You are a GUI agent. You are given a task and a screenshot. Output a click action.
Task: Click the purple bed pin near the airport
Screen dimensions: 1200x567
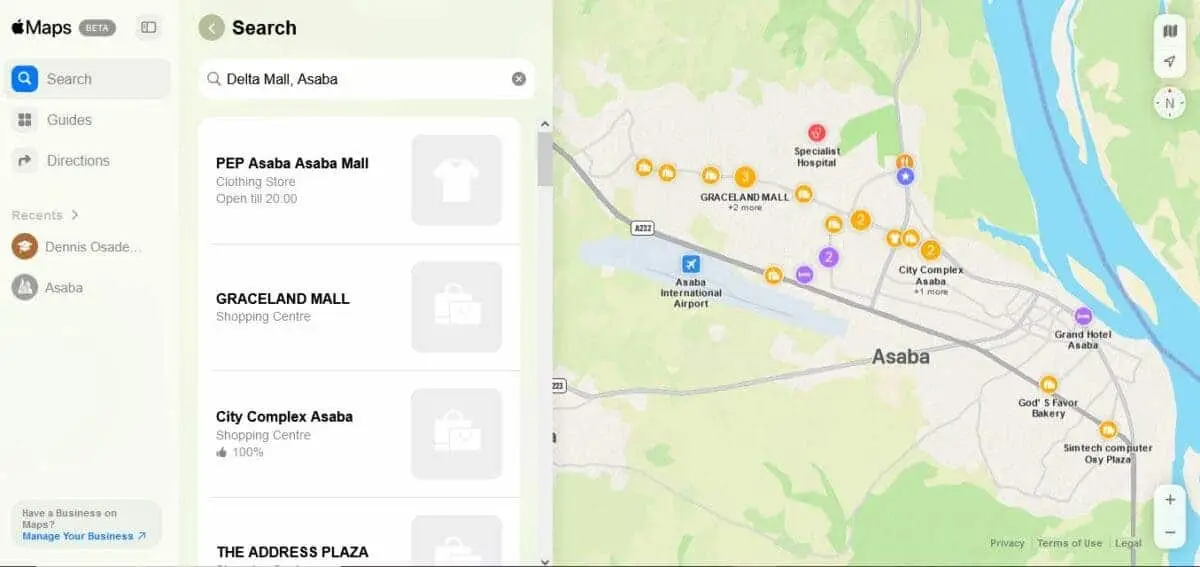coord(804,274)
